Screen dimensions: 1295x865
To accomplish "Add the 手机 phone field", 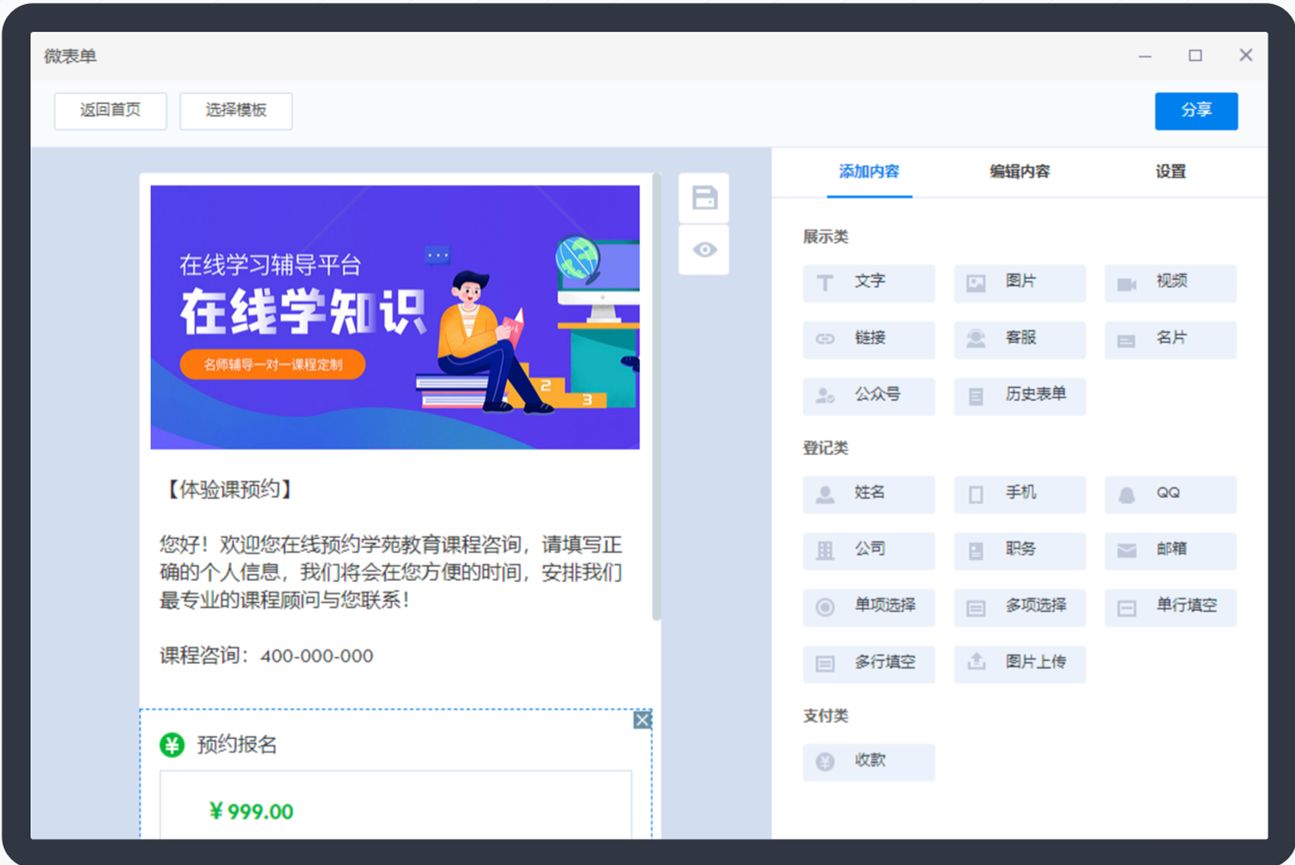I will tap(1019, 494).
